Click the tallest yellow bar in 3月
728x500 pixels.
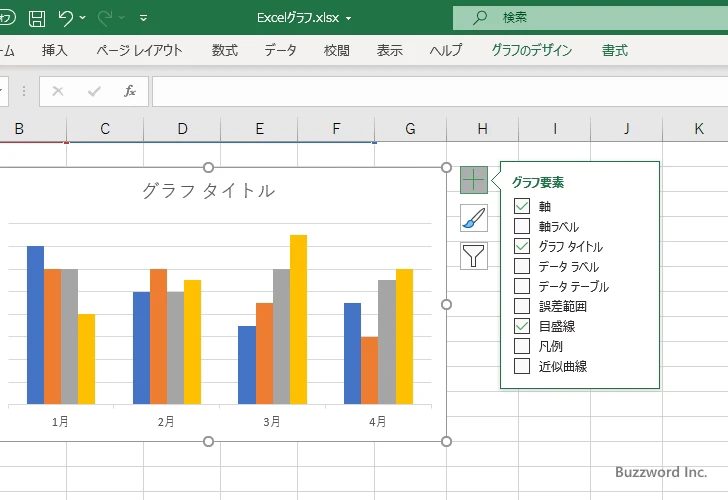299,319
